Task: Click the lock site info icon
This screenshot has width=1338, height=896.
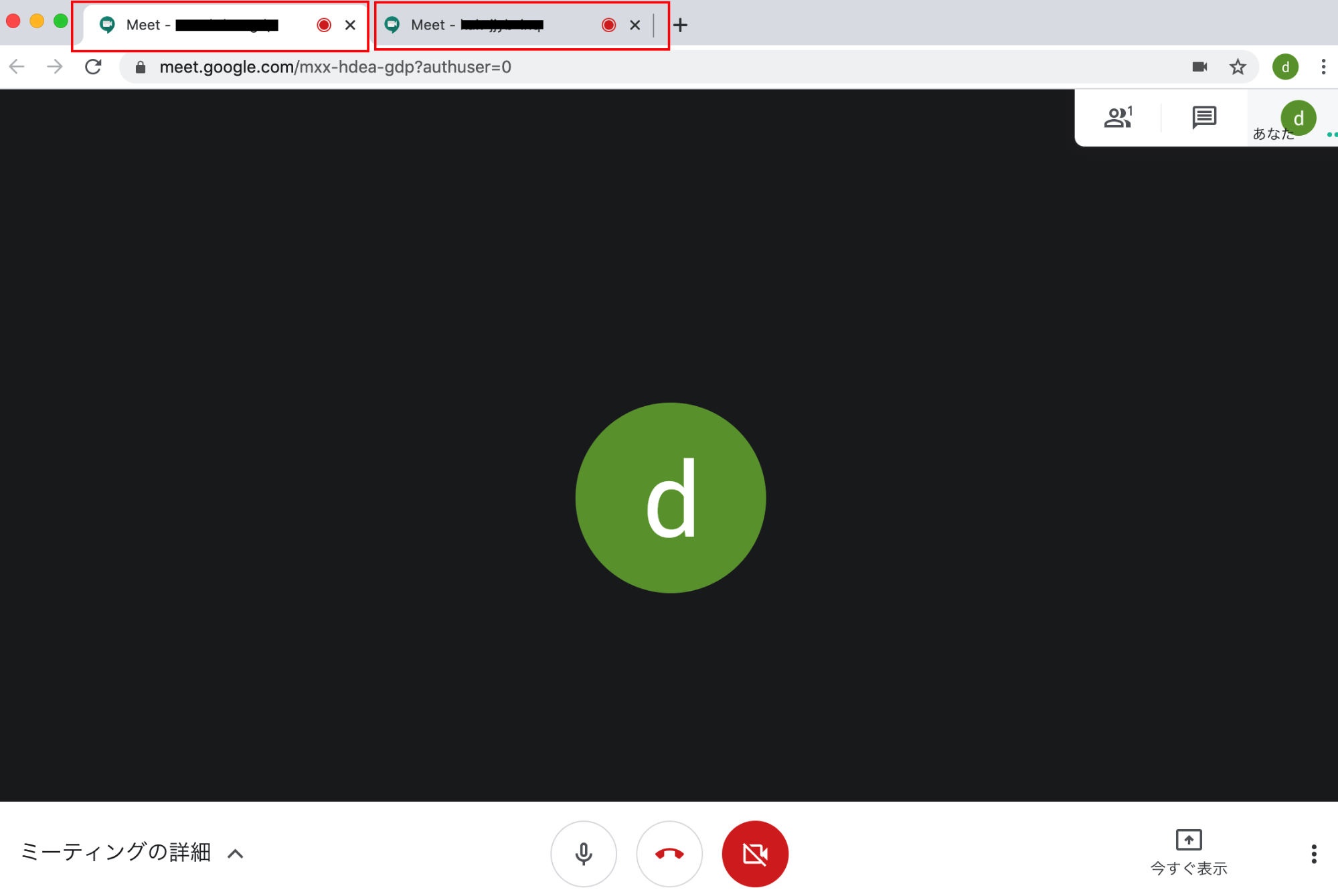Action: (141, 67)
